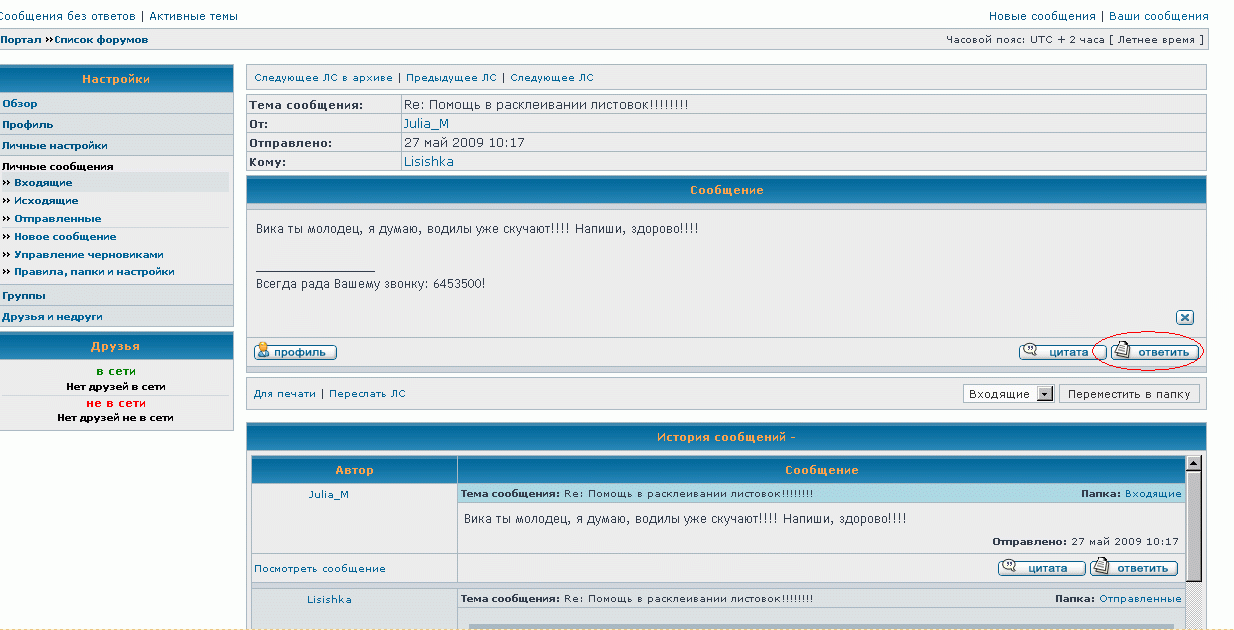Click 'Посмотреть сообщение' link in history
The height and width of the screenshot is (630, 1234).
pos(319,569)
